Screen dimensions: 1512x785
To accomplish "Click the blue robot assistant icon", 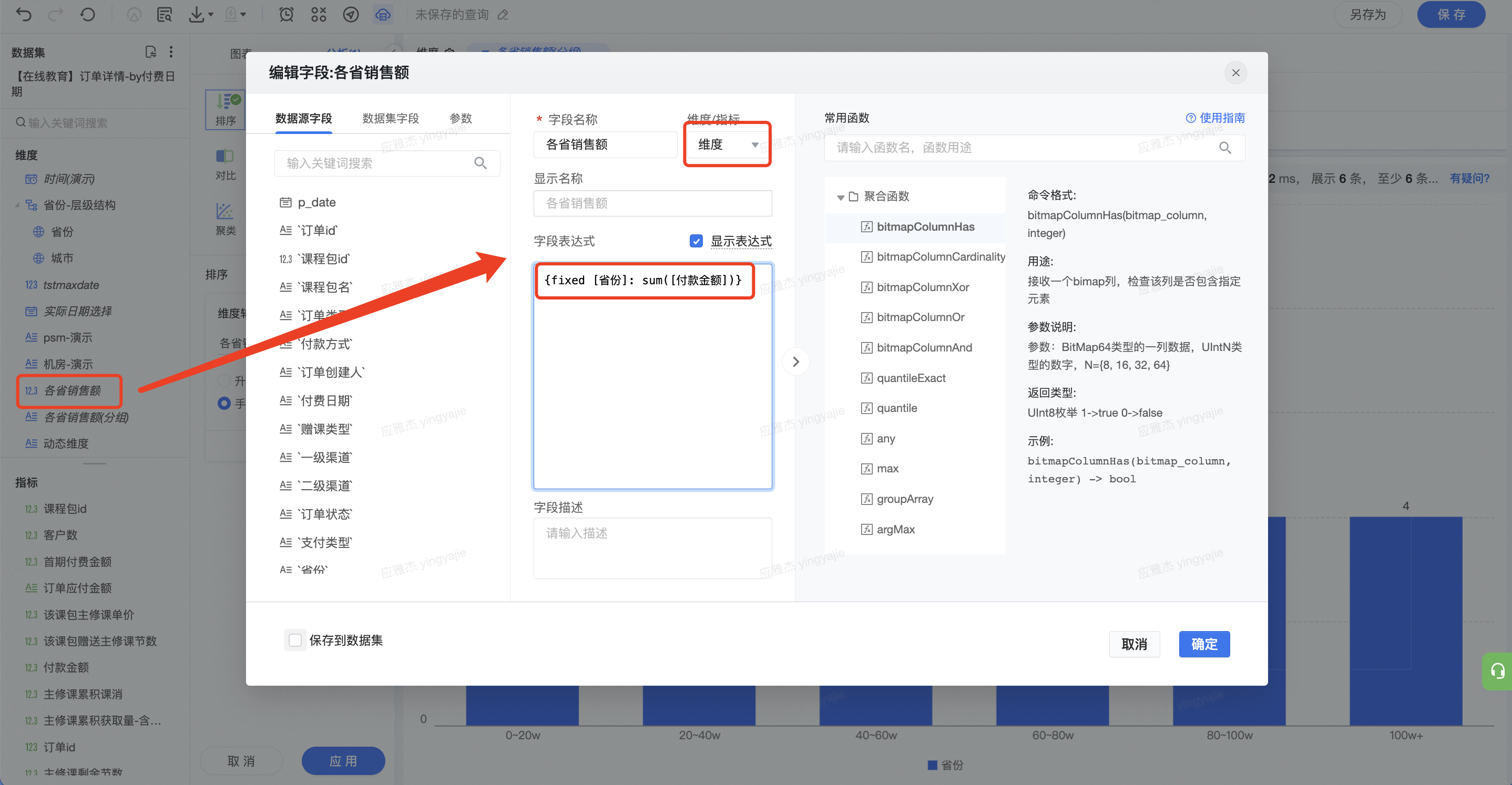I will (x=383, y=15).
